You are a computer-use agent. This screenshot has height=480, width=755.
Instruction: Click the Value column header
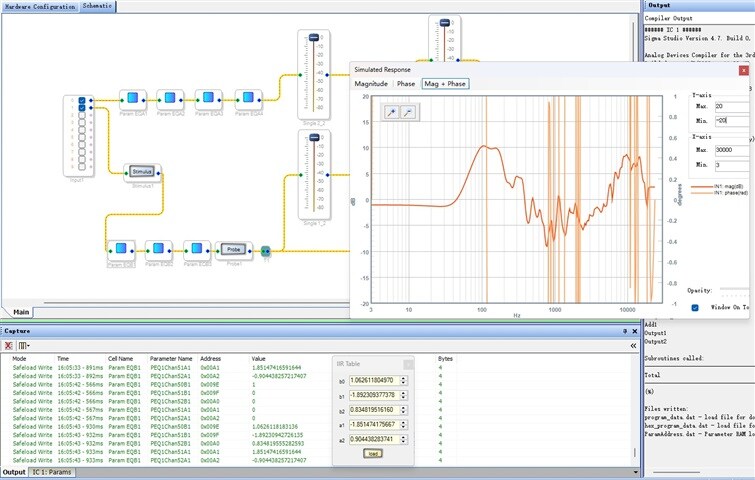[x=259, y=359]
